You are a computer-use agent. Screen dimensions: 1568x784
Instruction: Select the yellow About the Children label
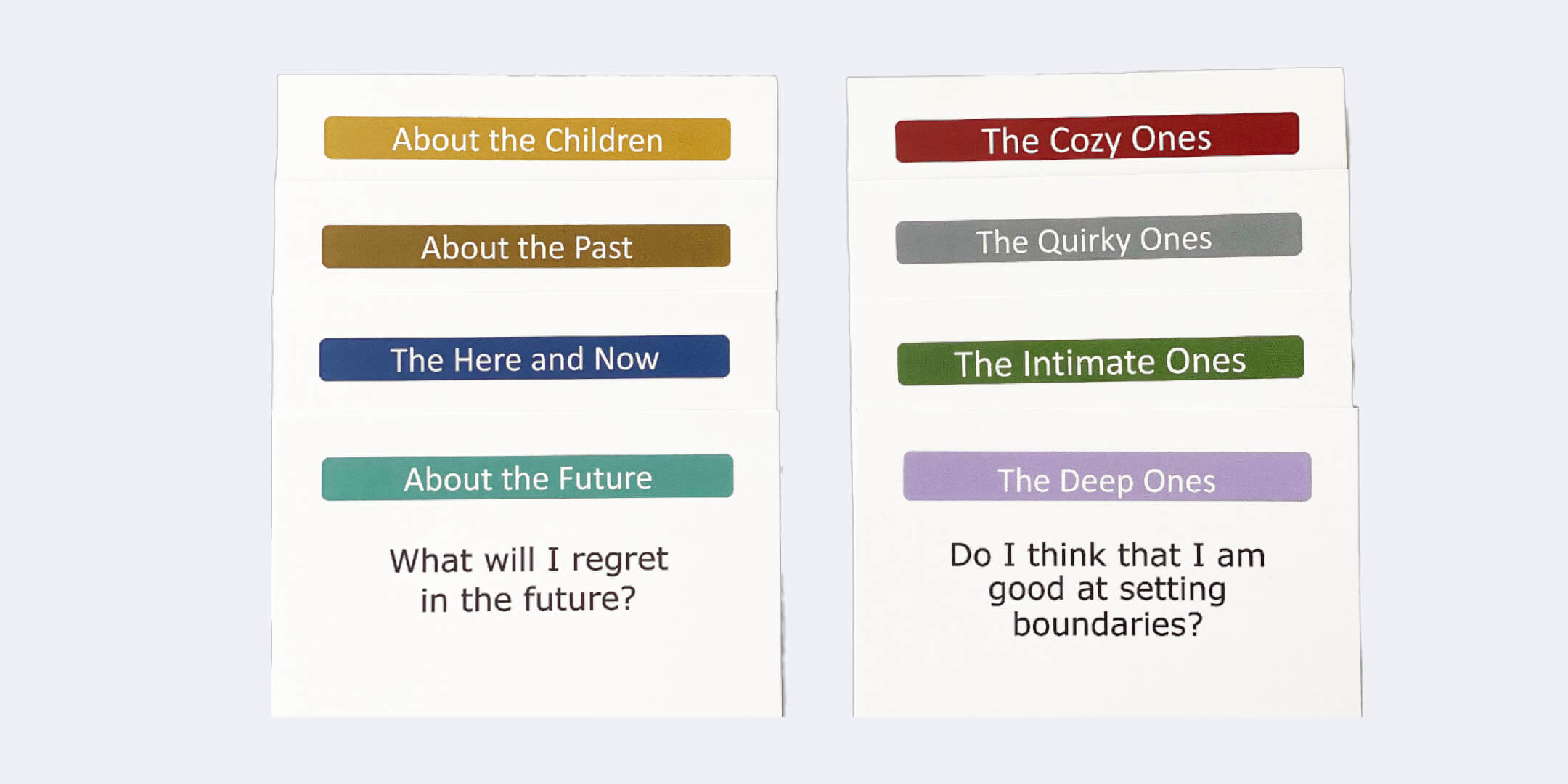point(527,139)
